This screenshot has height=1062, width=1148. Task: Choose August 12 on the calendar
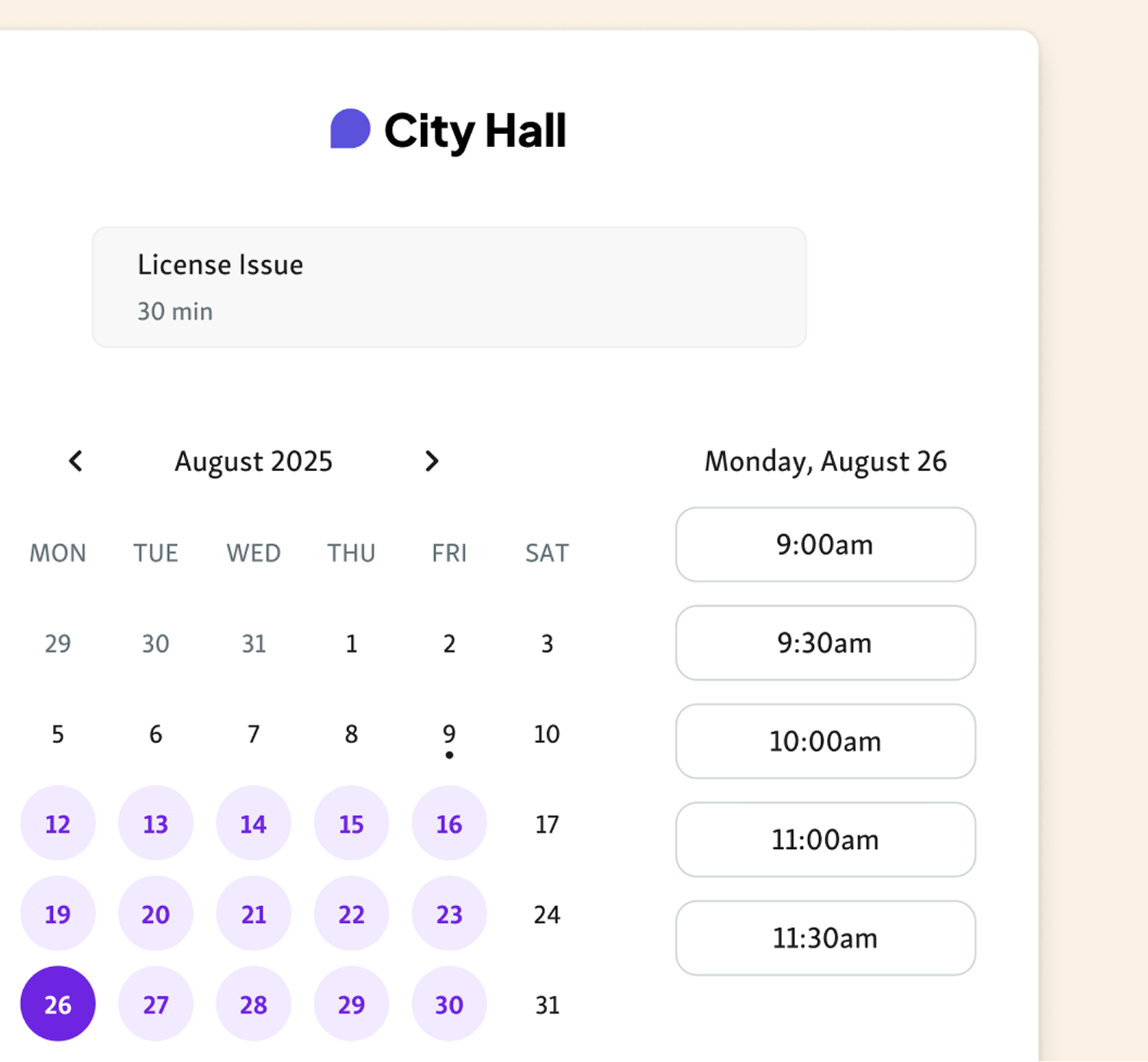click(x=58, y=824)
